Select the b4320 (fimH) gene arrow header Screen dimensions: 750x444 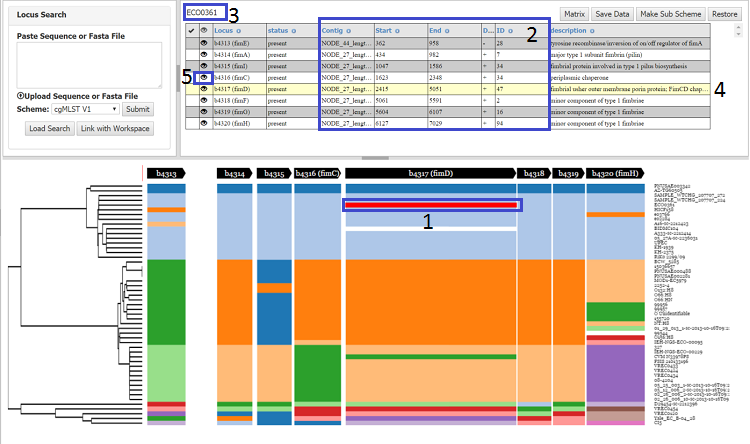point(615,173)
